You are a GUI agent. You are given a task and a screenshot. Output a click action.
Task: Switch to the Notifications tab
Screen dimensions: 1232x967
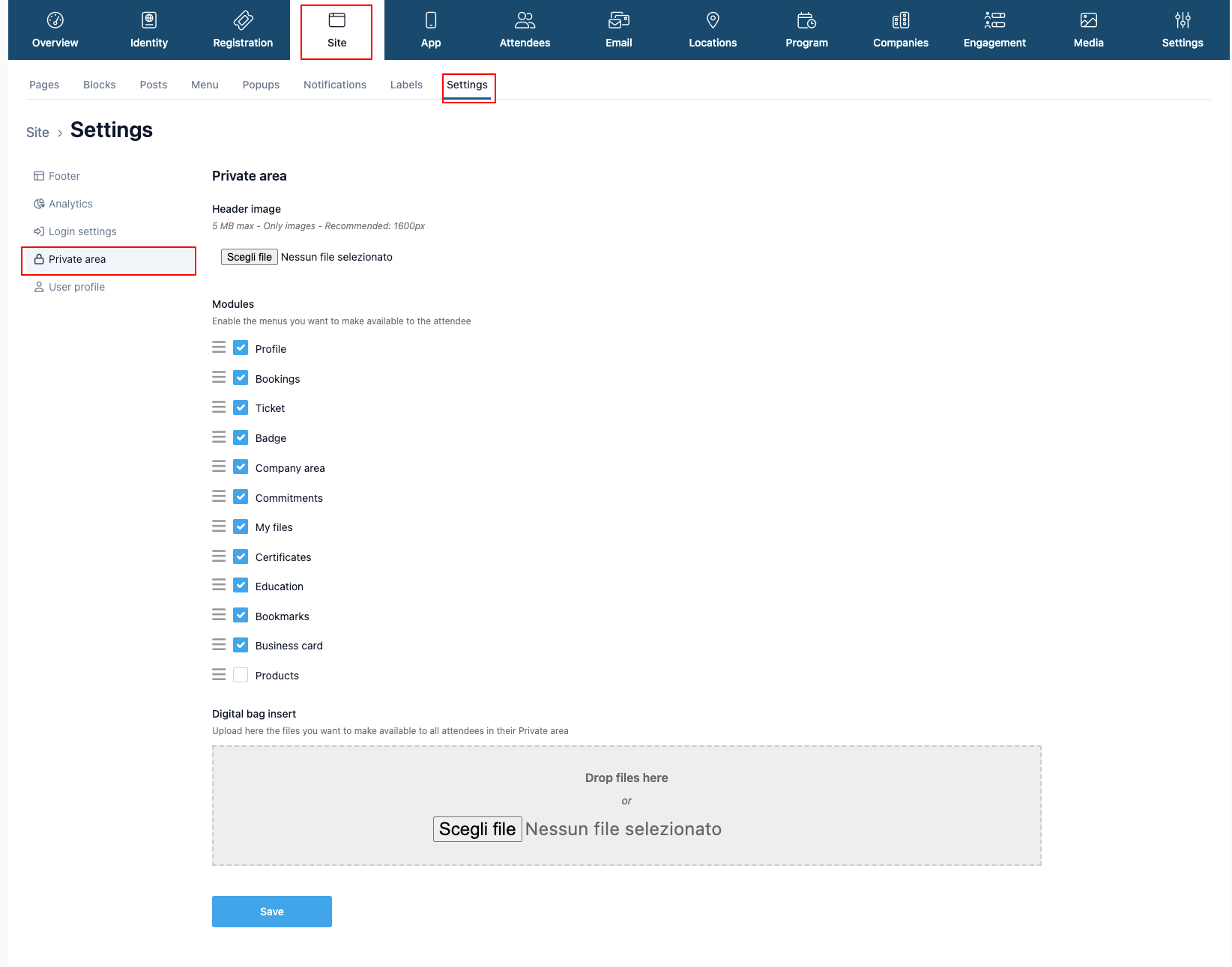[335, 85]
